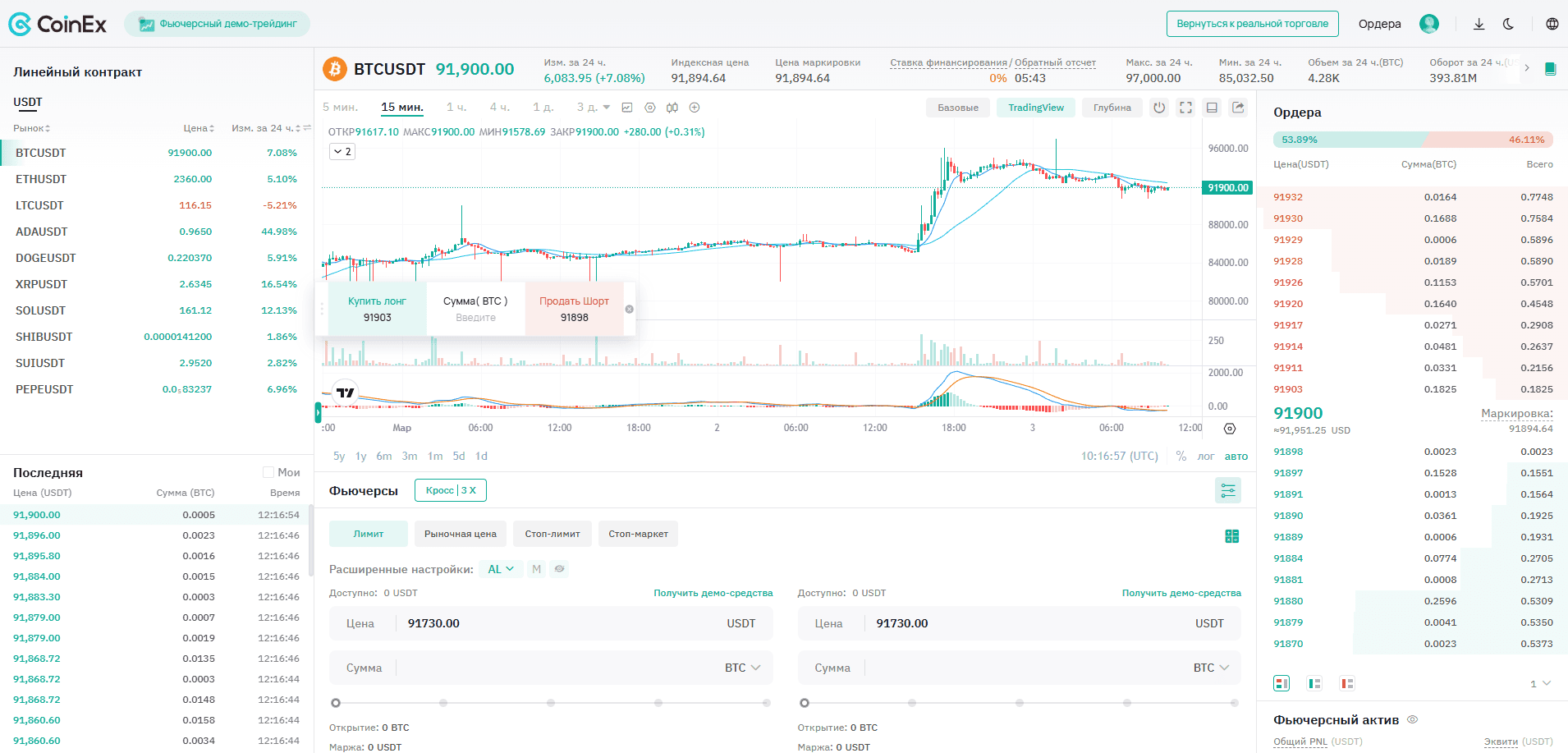Switch to dark mode moon icon
1568x753 pixels.
click(x=1508, y=24)
